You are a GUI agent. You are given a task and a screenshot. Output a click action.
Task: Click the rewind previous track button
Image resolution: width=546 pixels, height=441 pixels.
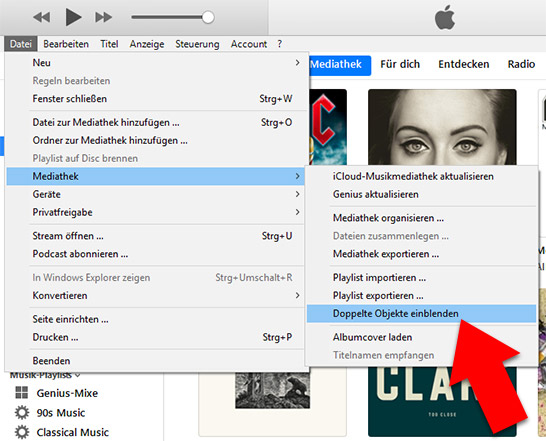pyautogui.click(x=42, y=17)
